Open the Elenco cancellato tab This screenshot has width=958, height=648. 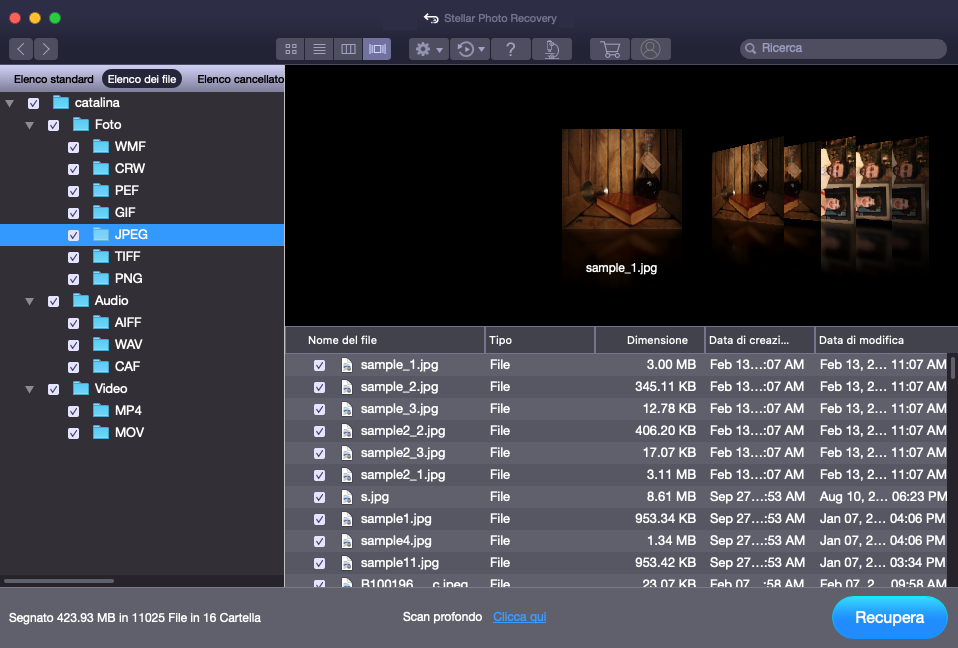(240, 79)
